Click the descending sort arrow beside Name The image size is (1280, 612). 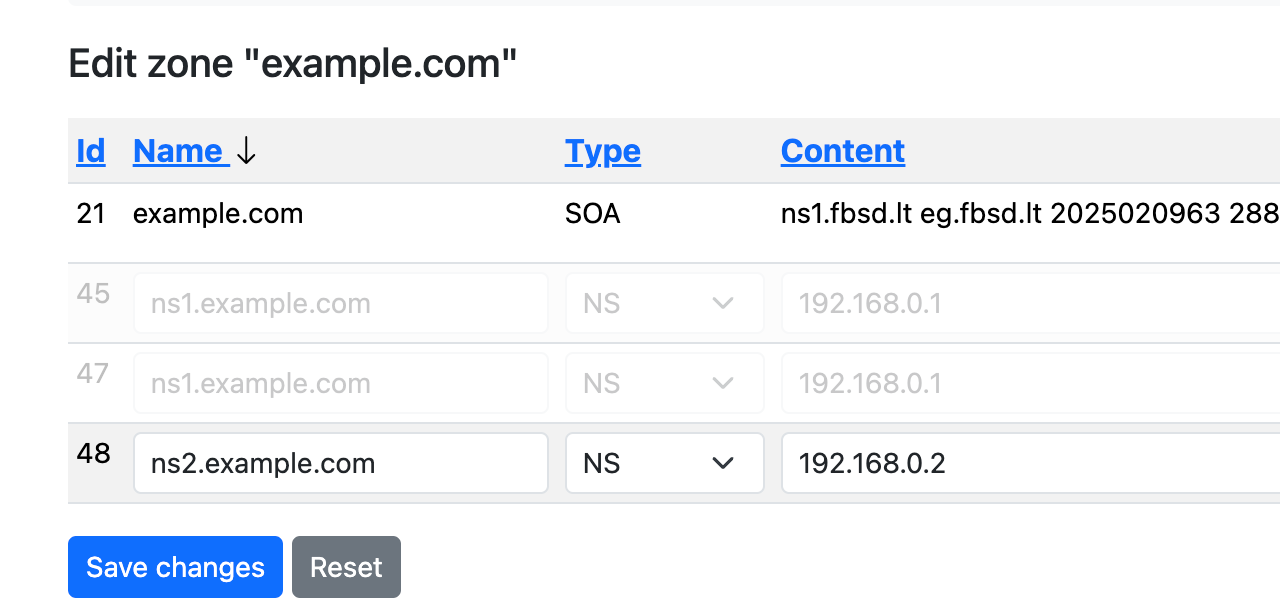click(245, 152)
